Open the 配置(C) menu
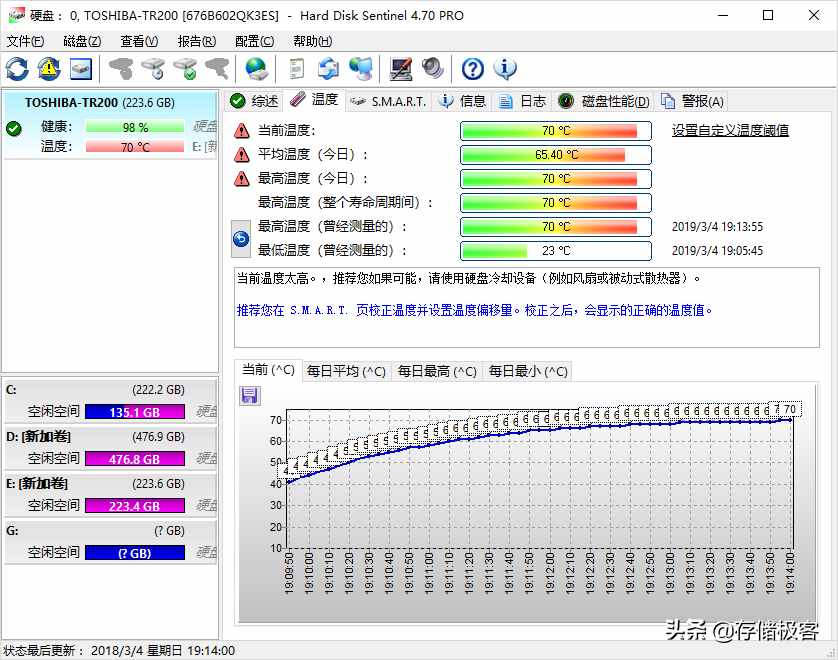 point(254,41)
